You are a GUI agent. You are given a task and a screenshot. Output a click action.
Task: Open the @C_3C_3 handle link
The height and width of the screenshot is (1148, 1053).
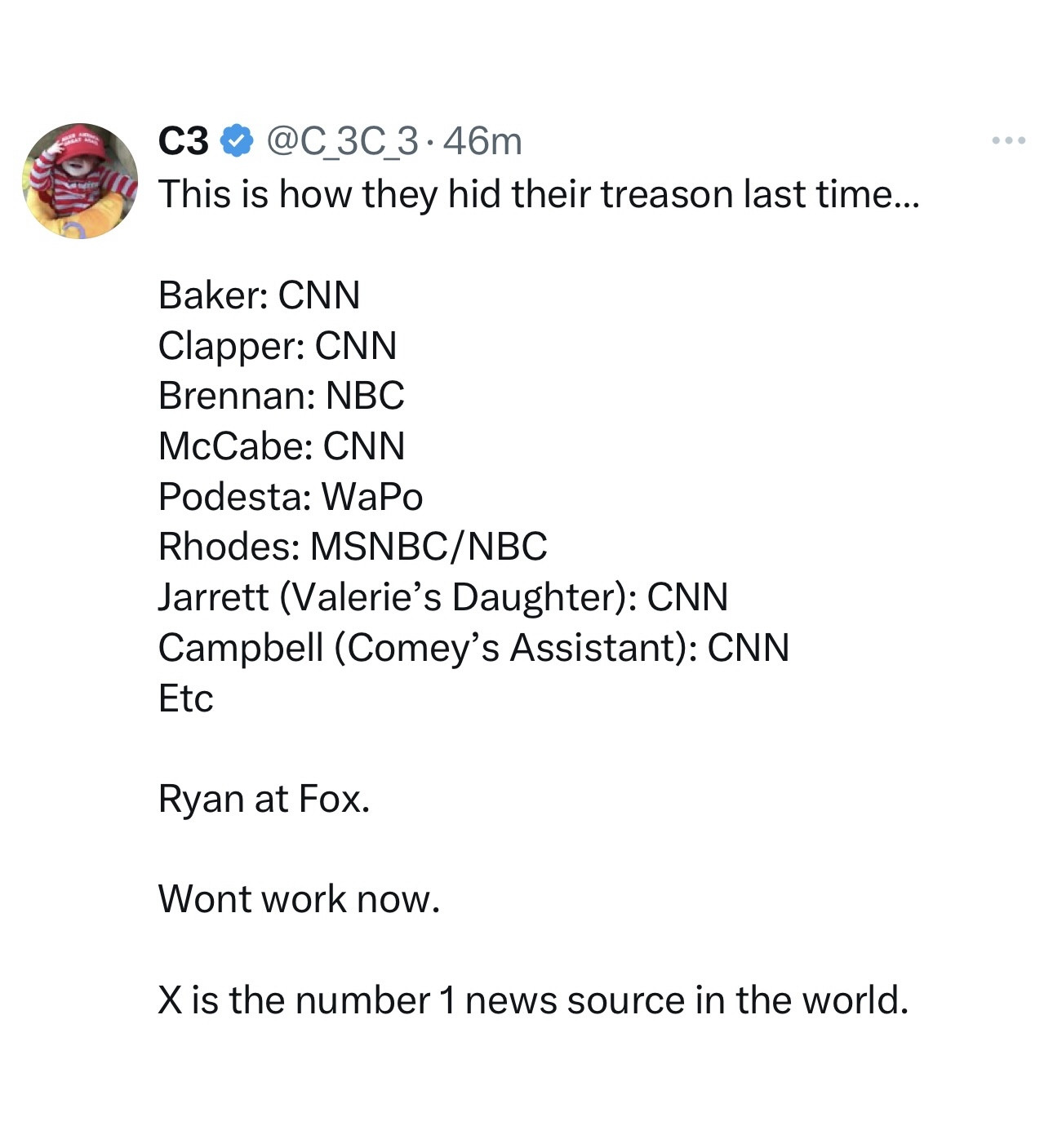pos(343,141)
